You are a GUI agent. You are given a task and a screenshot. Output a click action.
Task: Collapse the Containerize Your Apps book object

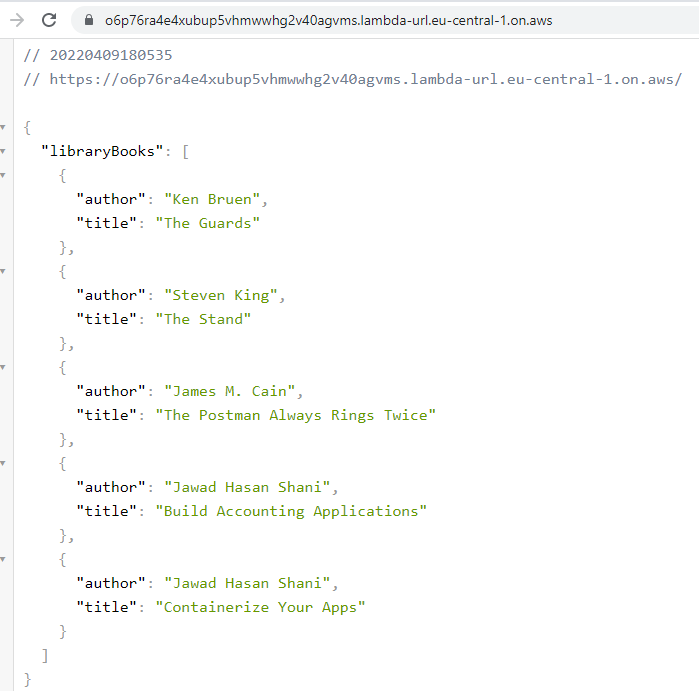coord(3,560)
